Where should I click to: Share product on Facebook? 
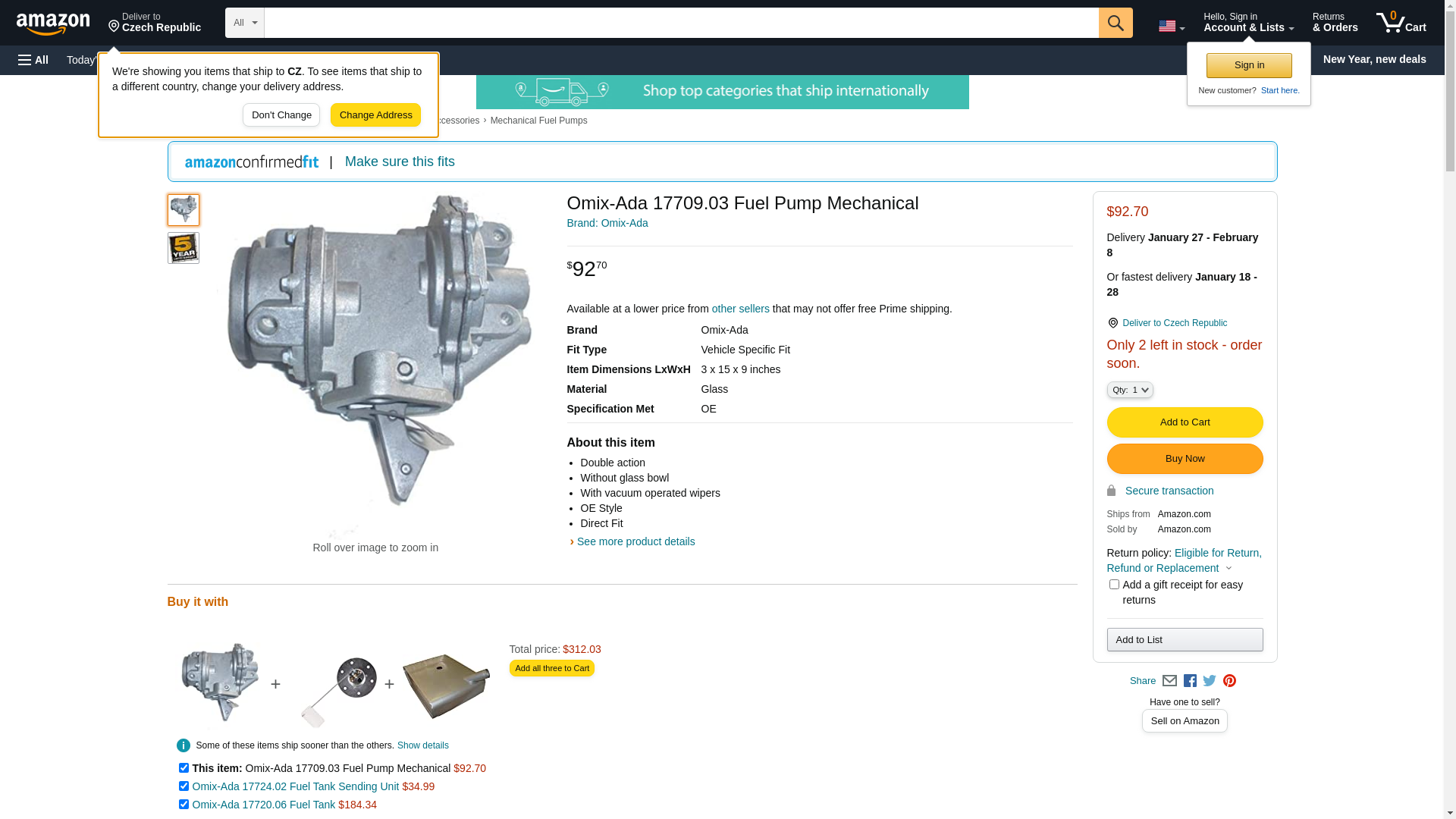coord(1190,681)
